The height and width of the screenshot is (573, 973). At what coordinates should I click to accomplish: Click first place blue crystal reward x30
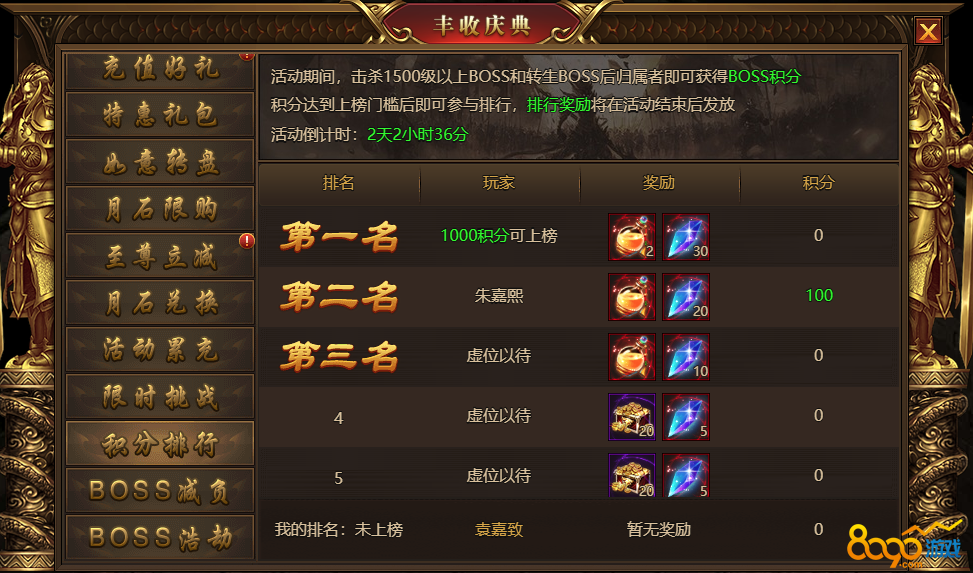686,237
